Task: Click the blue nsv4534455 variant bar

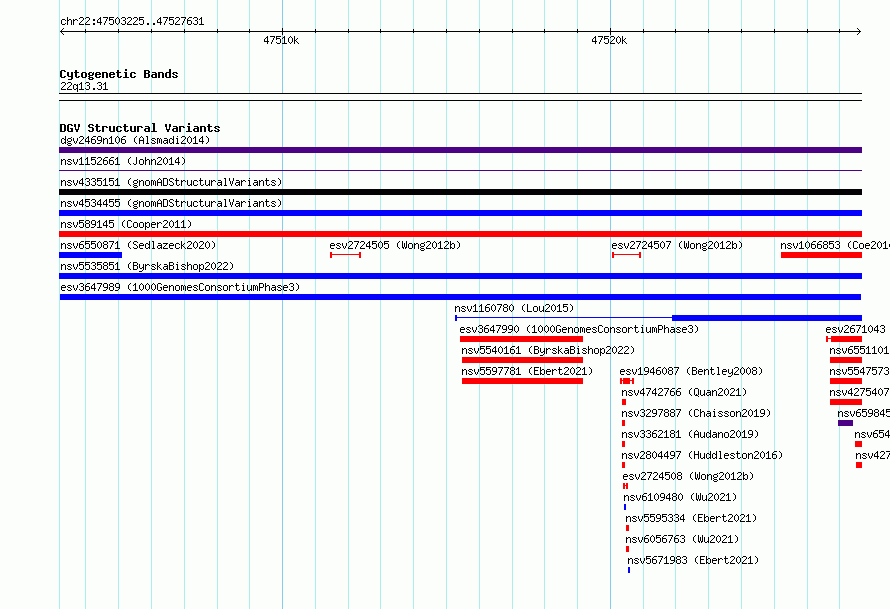Action: 460,213
